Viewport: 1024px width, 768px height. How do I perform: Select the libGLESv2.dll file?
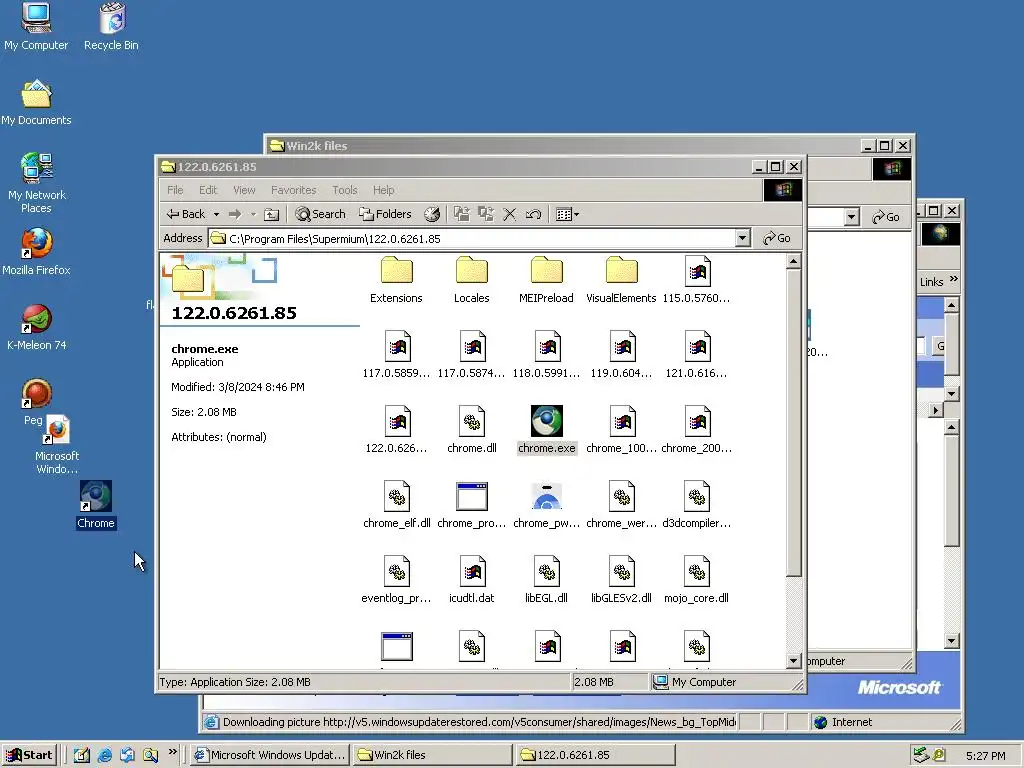click(x=621, y=581)
